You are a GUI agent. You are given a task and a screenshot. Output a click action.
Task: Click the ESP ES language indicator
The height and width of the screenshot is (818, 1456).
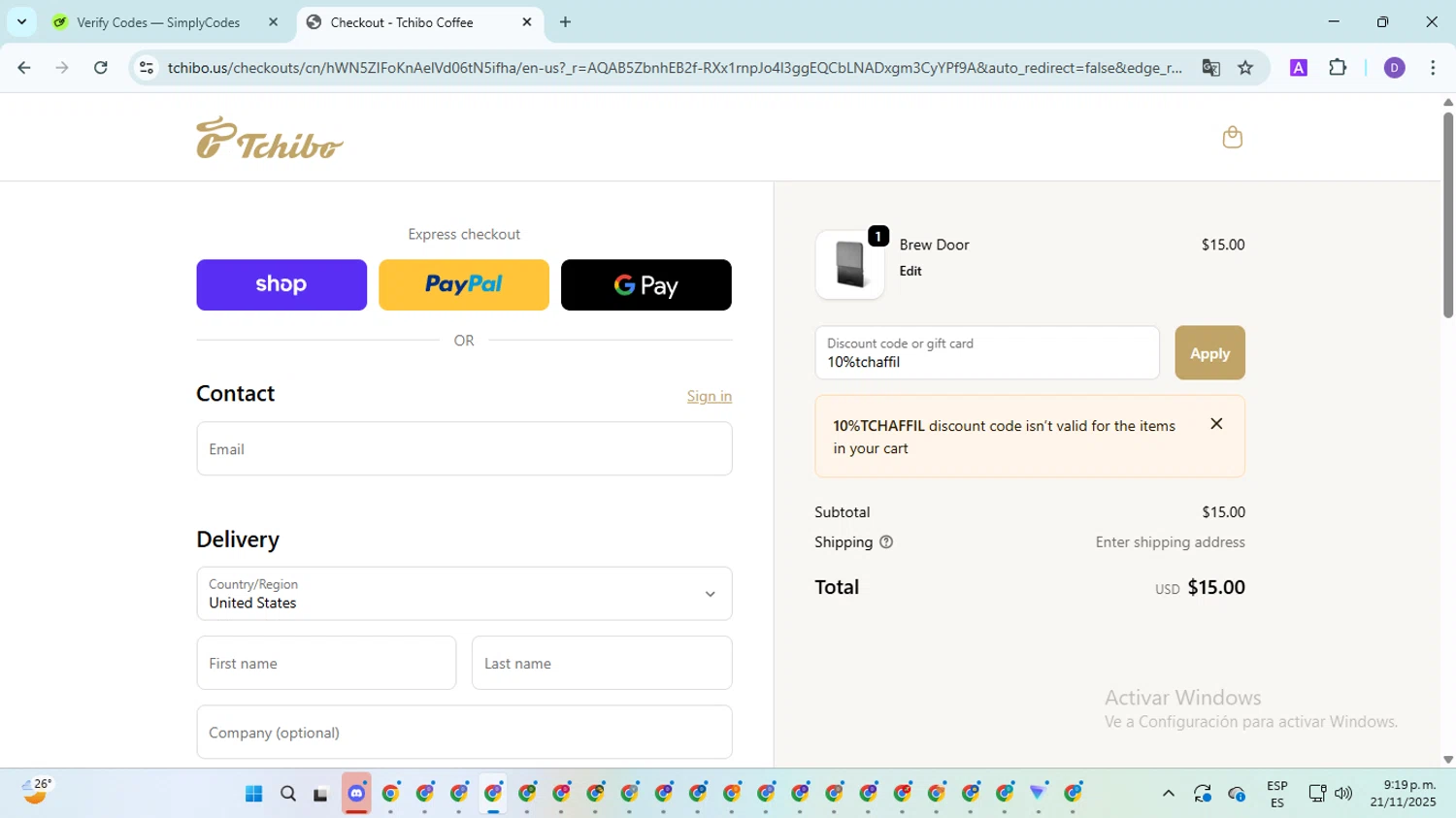pos(1277,794)
